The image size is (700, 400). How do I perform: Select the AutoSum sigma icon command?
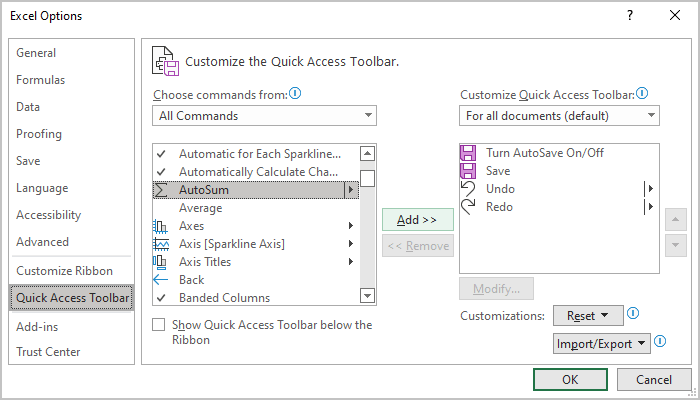161,190
